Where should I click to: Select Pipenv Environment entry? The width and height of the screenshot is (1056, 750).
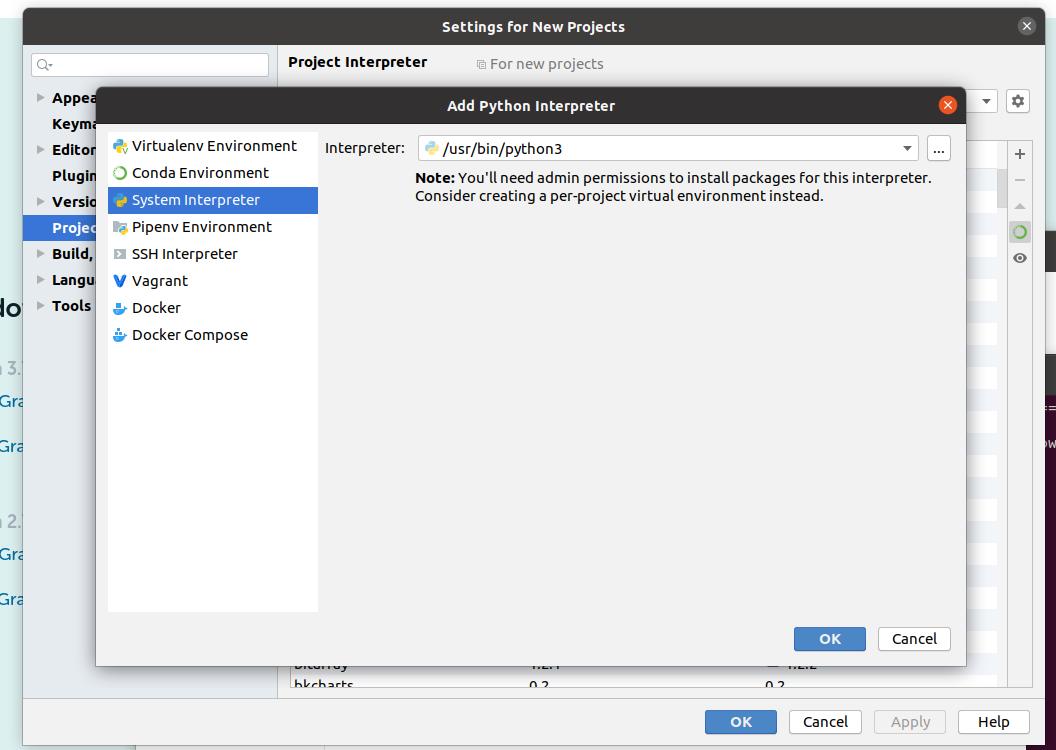point(201,227)
